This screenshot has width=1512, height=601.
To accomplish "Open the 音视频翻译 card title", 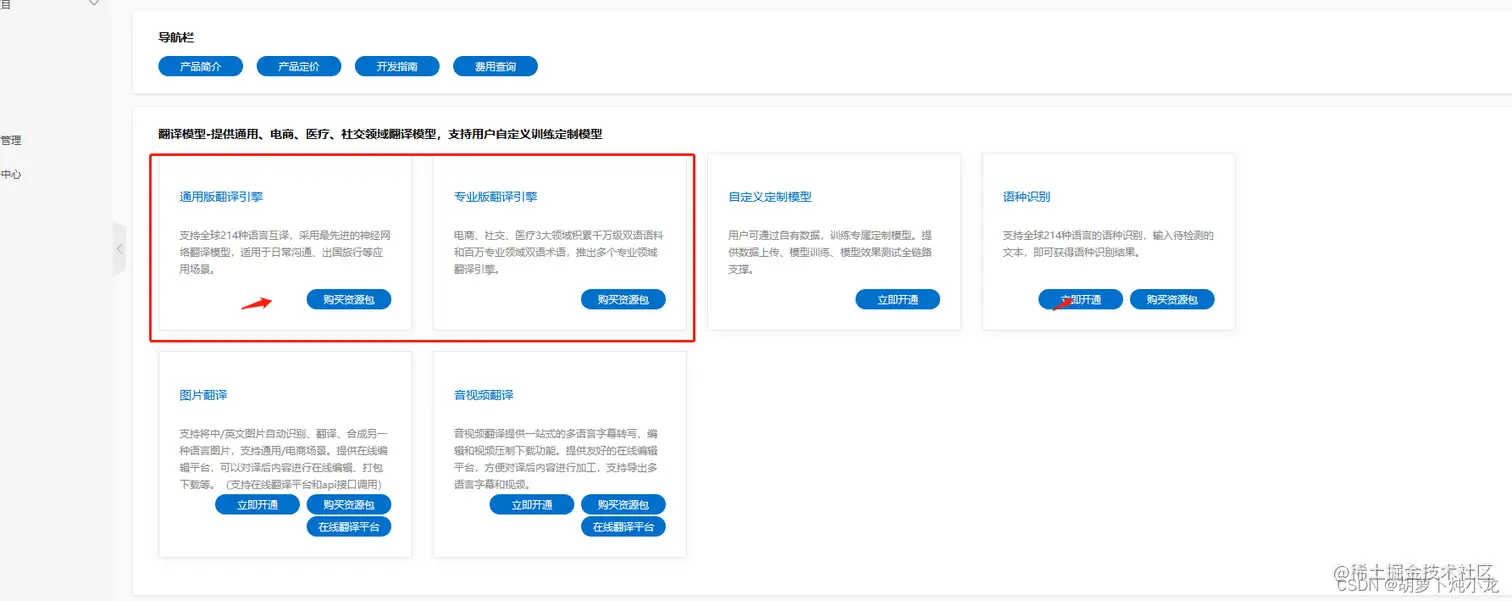I will pyautogui.click(x=484, y=395).
